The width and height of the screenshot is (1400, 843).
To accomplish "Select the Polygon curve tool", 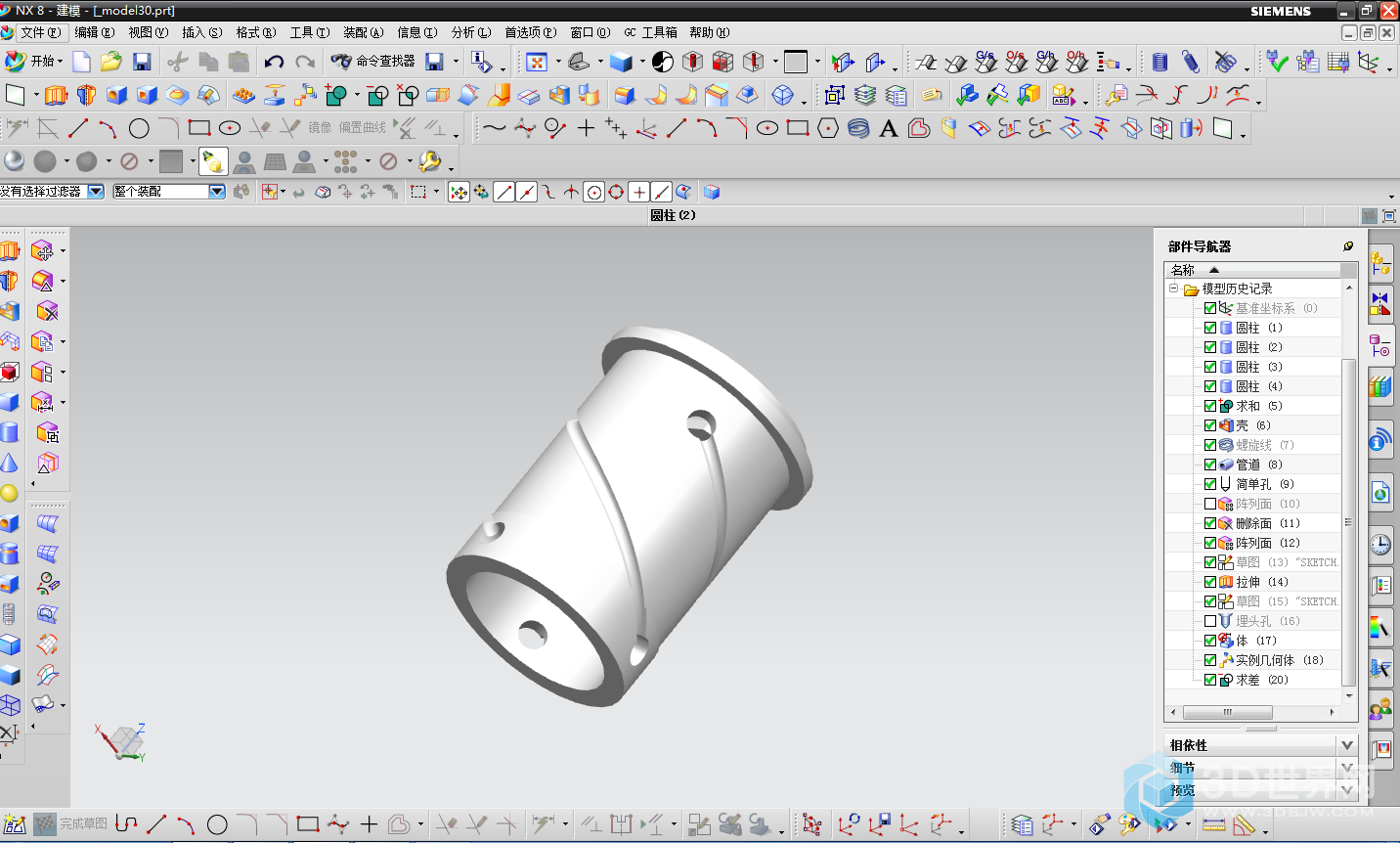I will 828,128.
